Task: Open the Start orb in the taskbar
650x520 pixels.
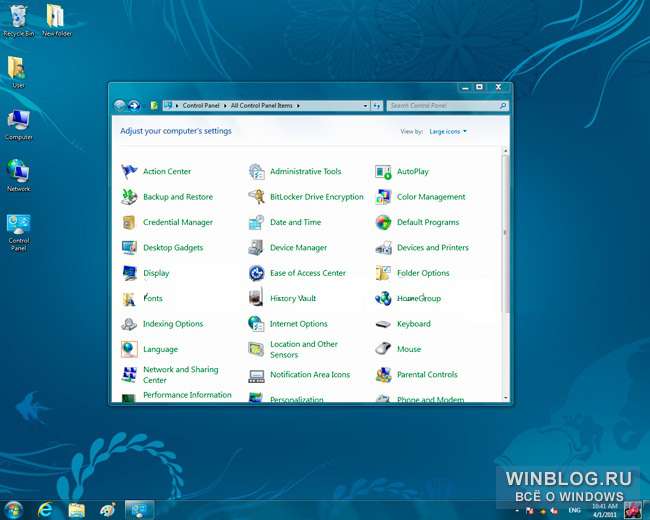Action: coord(13,510)
